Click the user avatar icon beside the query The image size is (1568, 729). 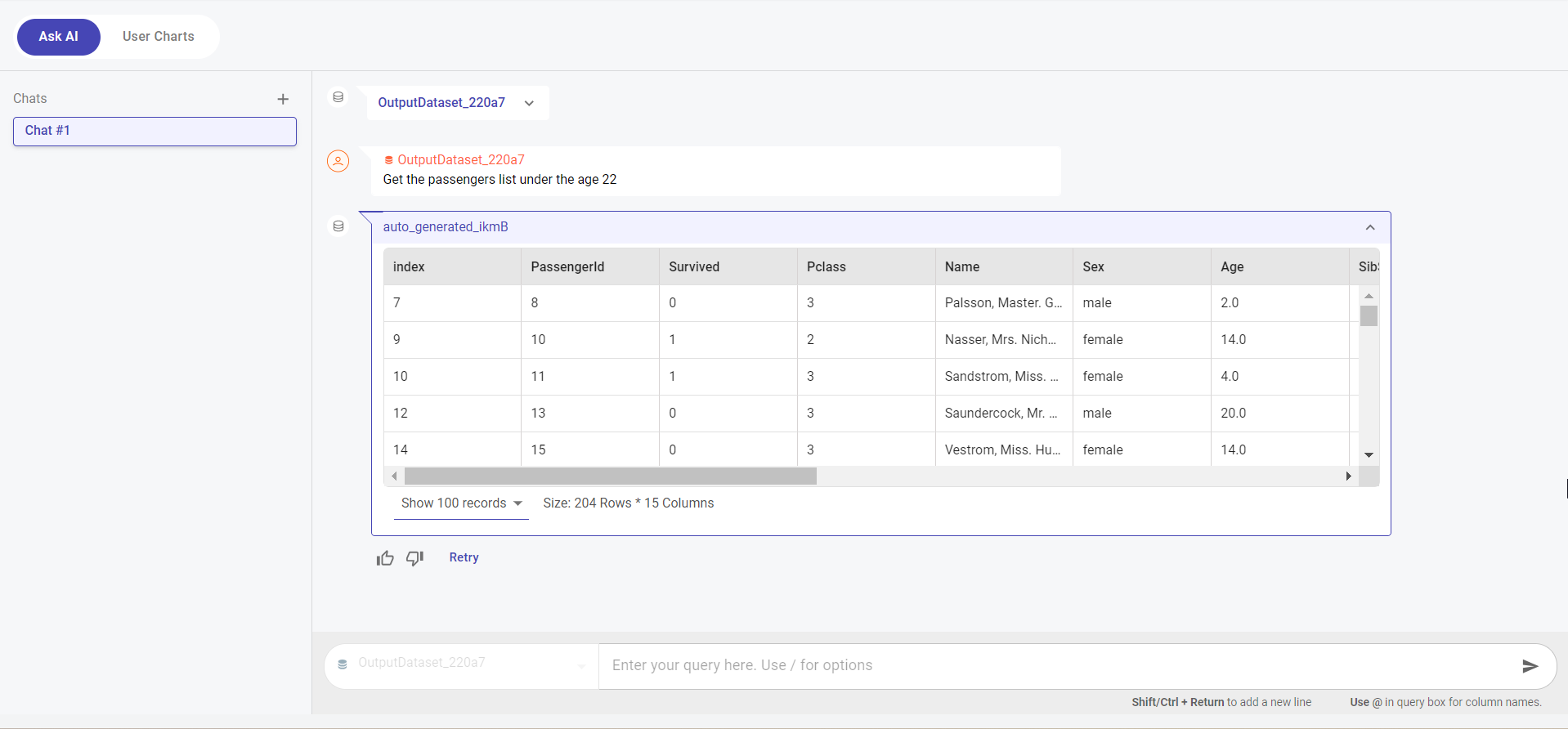pos(338,161)
